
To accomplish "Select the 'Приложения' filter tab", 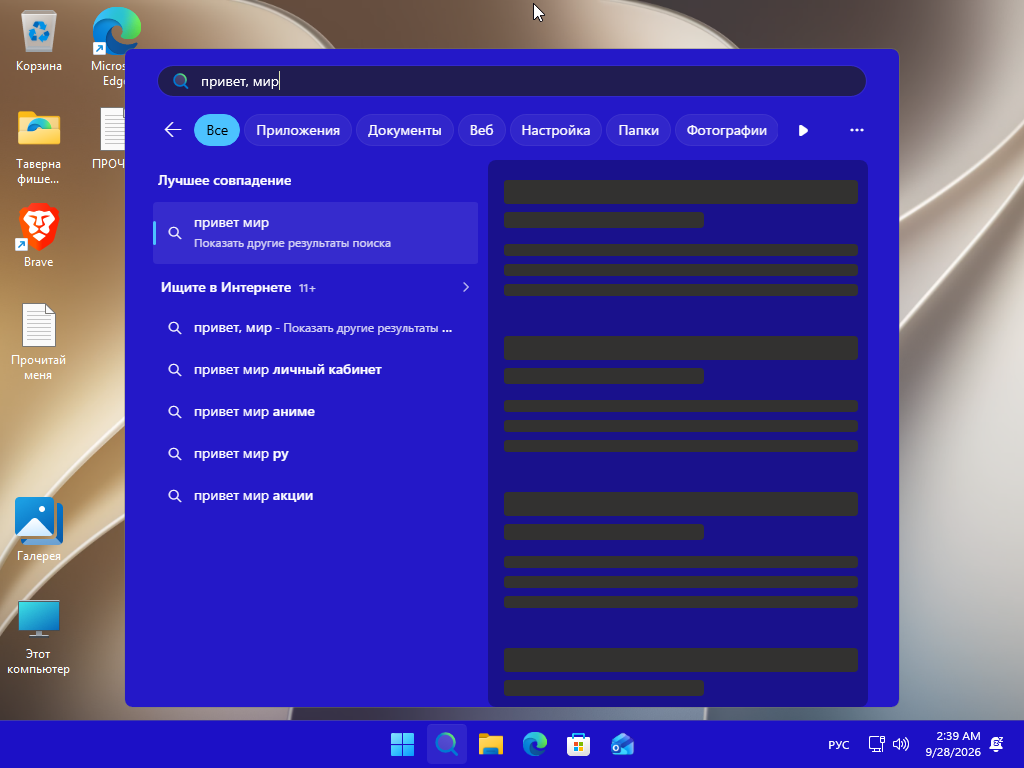I will tap(298, 130).
